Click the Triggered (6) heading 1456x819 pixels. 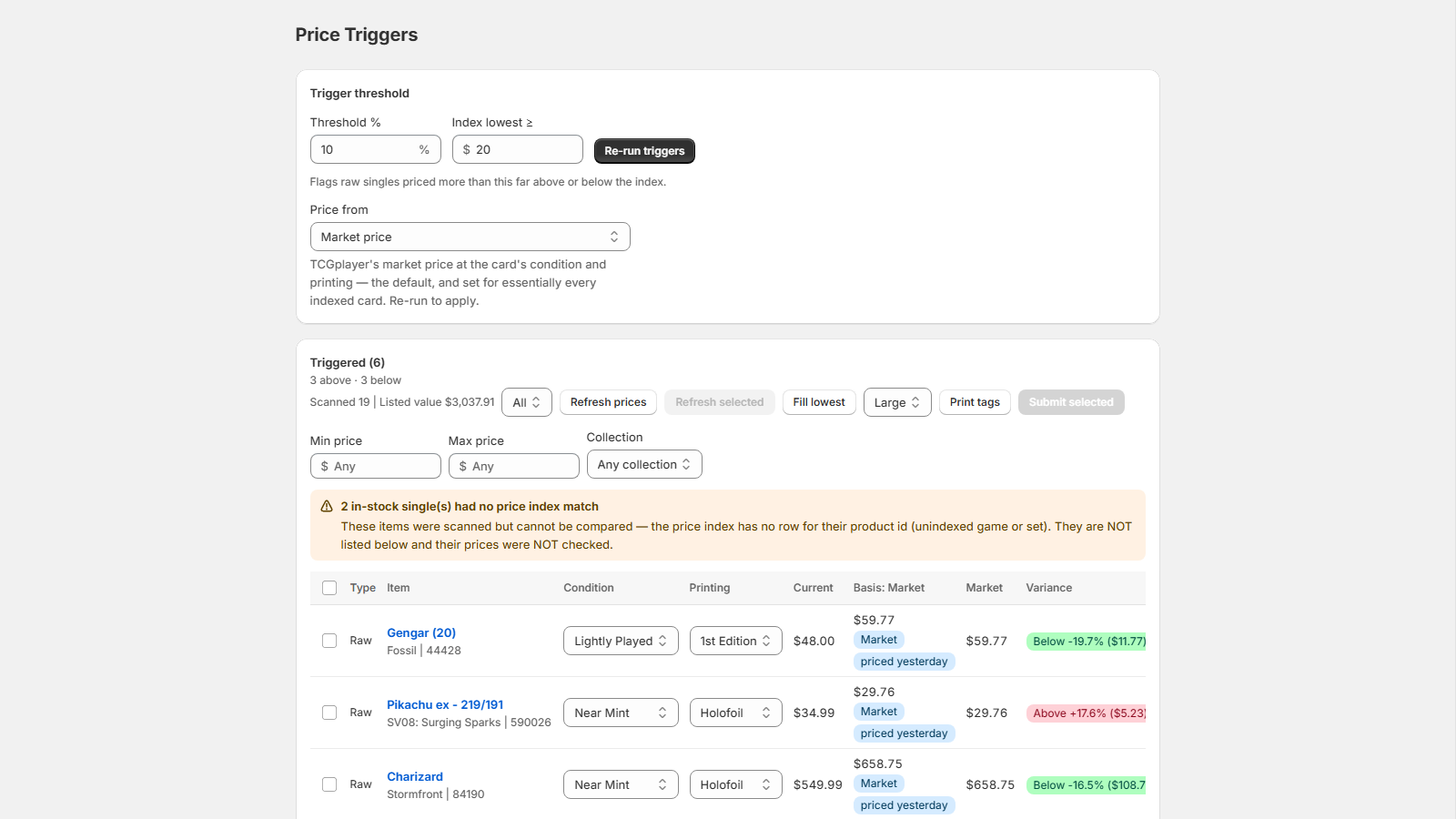click(347, 362)
